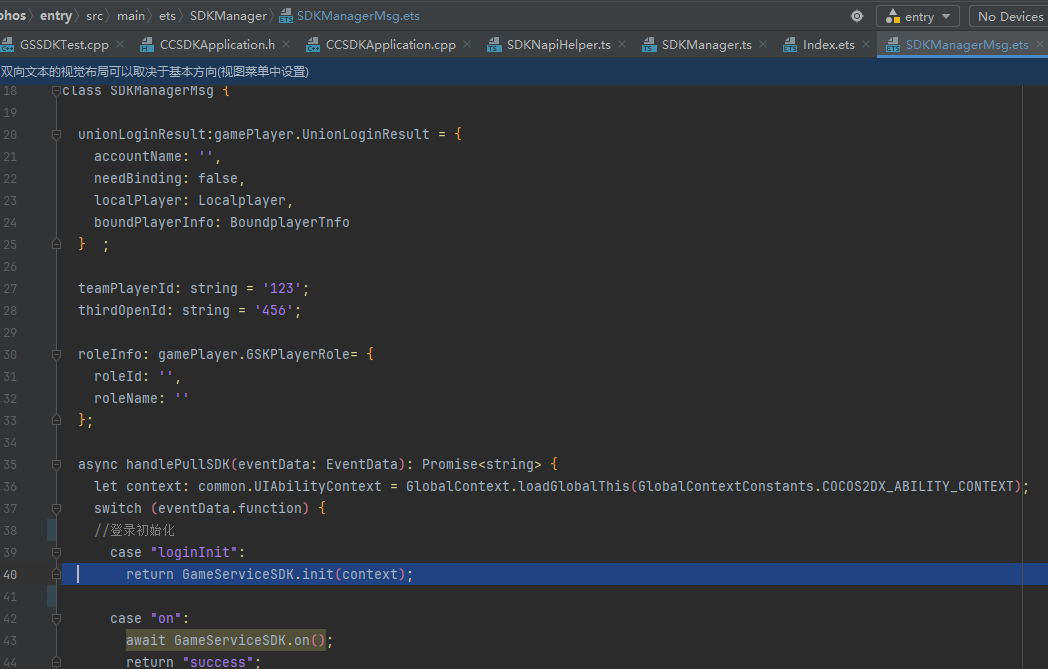Screen dimensions: 1048x669
Task: Click the locate target icon in toolbar
Action: [857, 16]
